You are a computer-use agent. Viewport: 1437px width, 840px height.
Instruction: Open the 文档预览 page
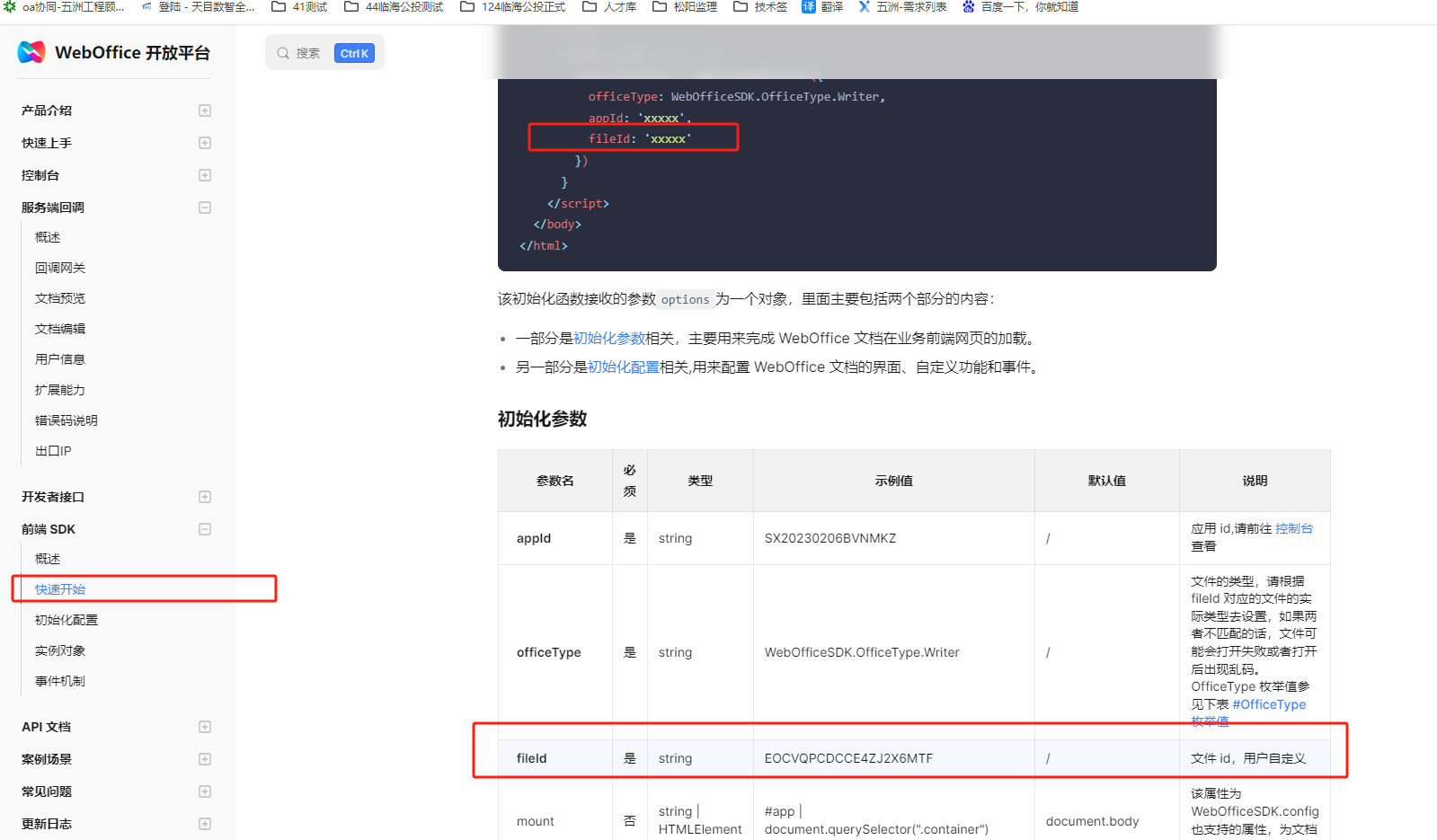point(60,298)
